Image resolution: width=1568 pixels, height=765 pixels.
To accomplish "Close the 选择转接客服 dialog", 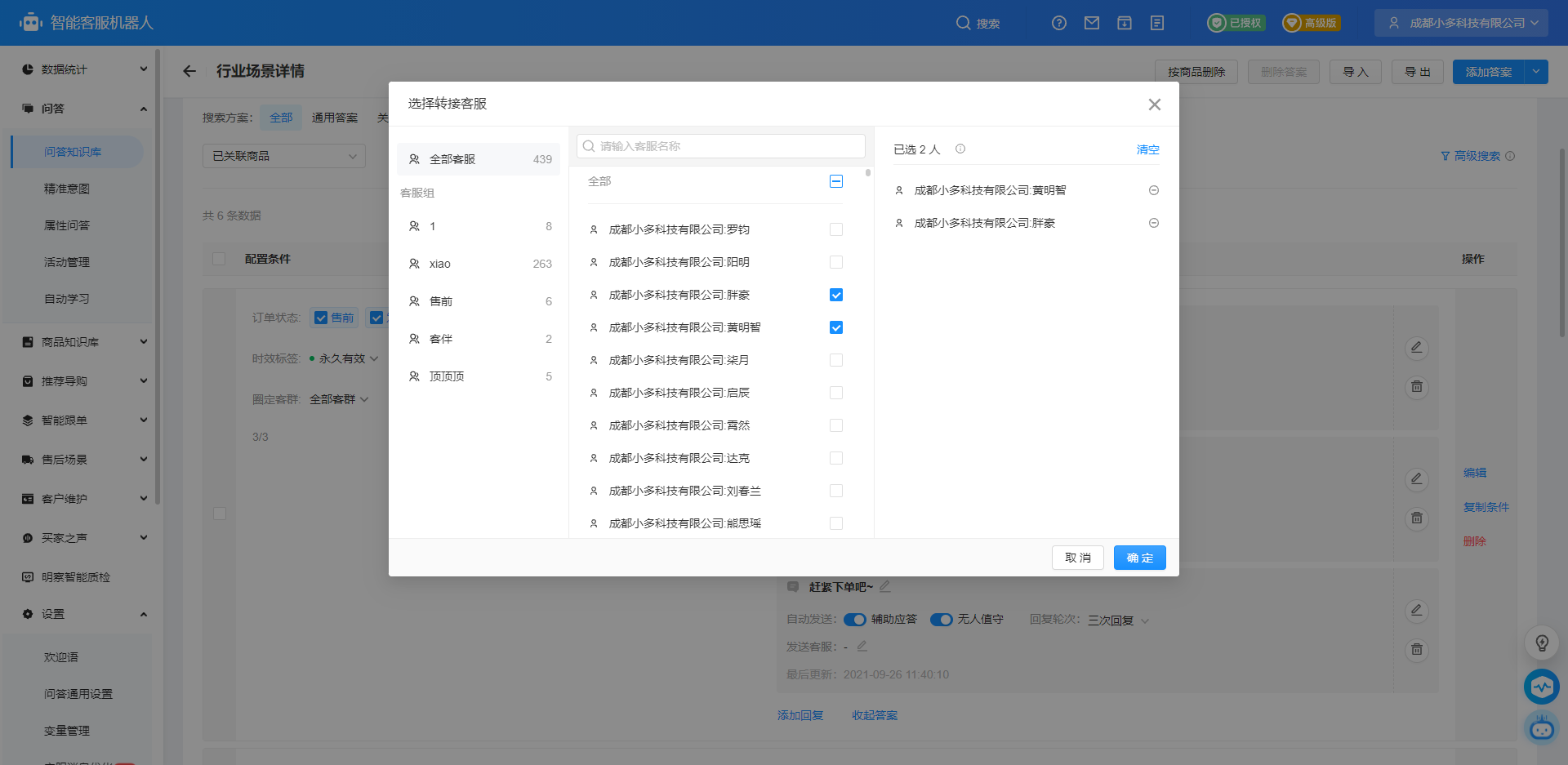I will tap(1155, 105).
